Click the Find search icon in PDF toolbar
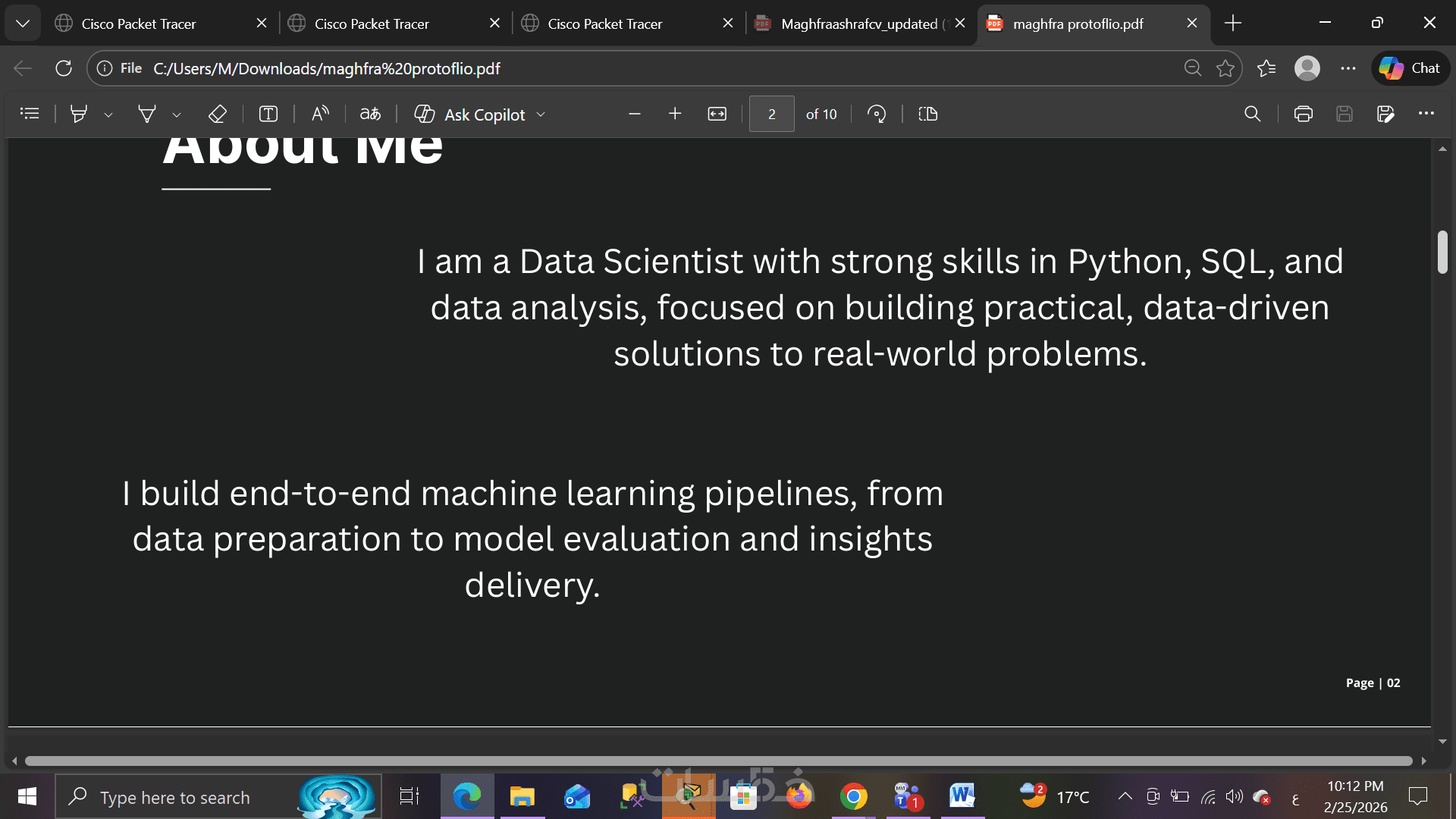This screenshot has height=819, width=1456. pyautogui.click(x=1252, y=114)
